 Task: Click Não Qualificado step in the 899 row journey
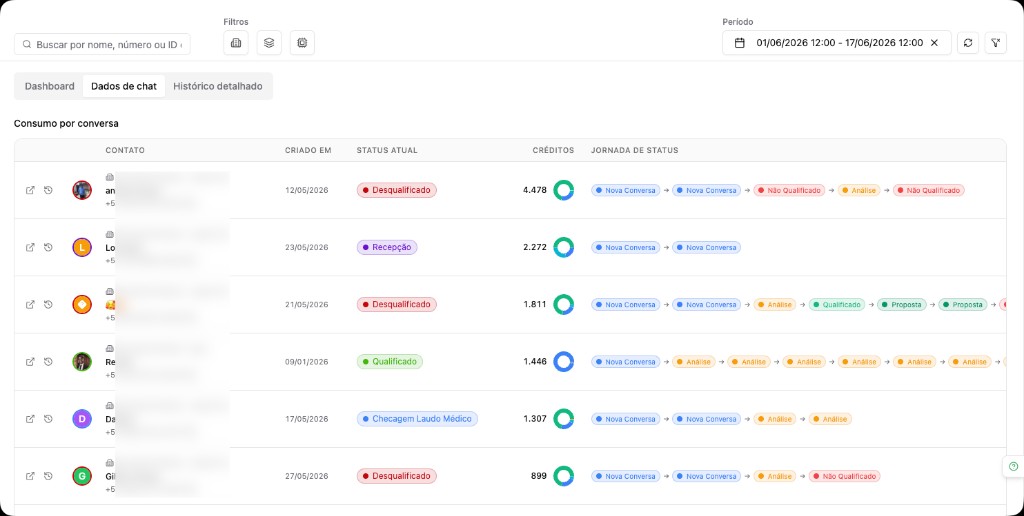tap(844, 476)
